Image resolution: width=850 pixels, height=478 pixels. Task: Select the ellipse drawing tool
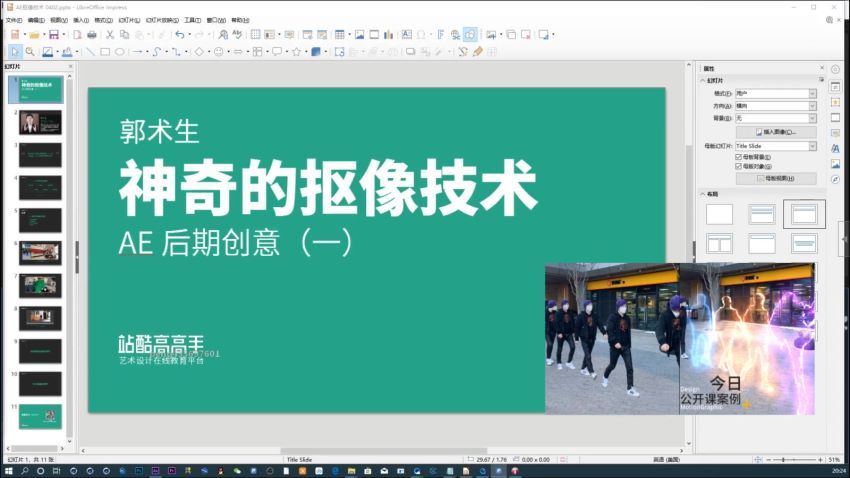click(x=120, y=51)
